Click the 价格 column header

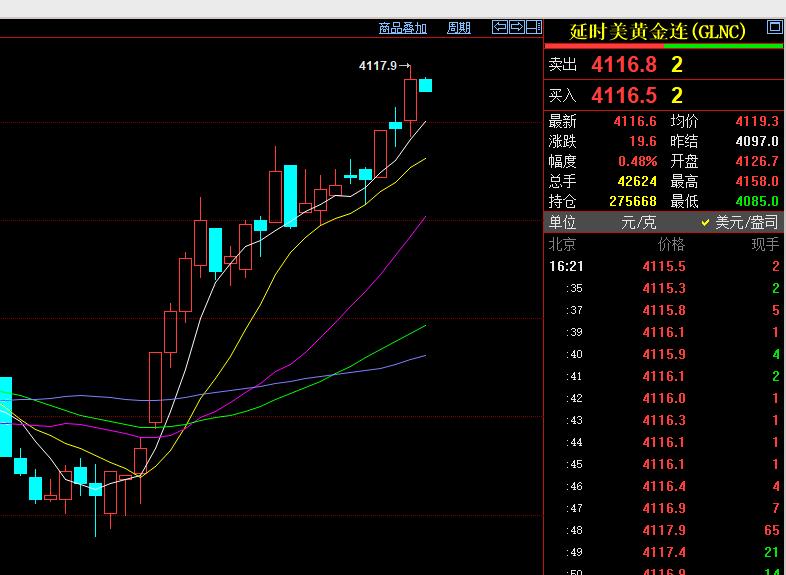click(671, 245)
